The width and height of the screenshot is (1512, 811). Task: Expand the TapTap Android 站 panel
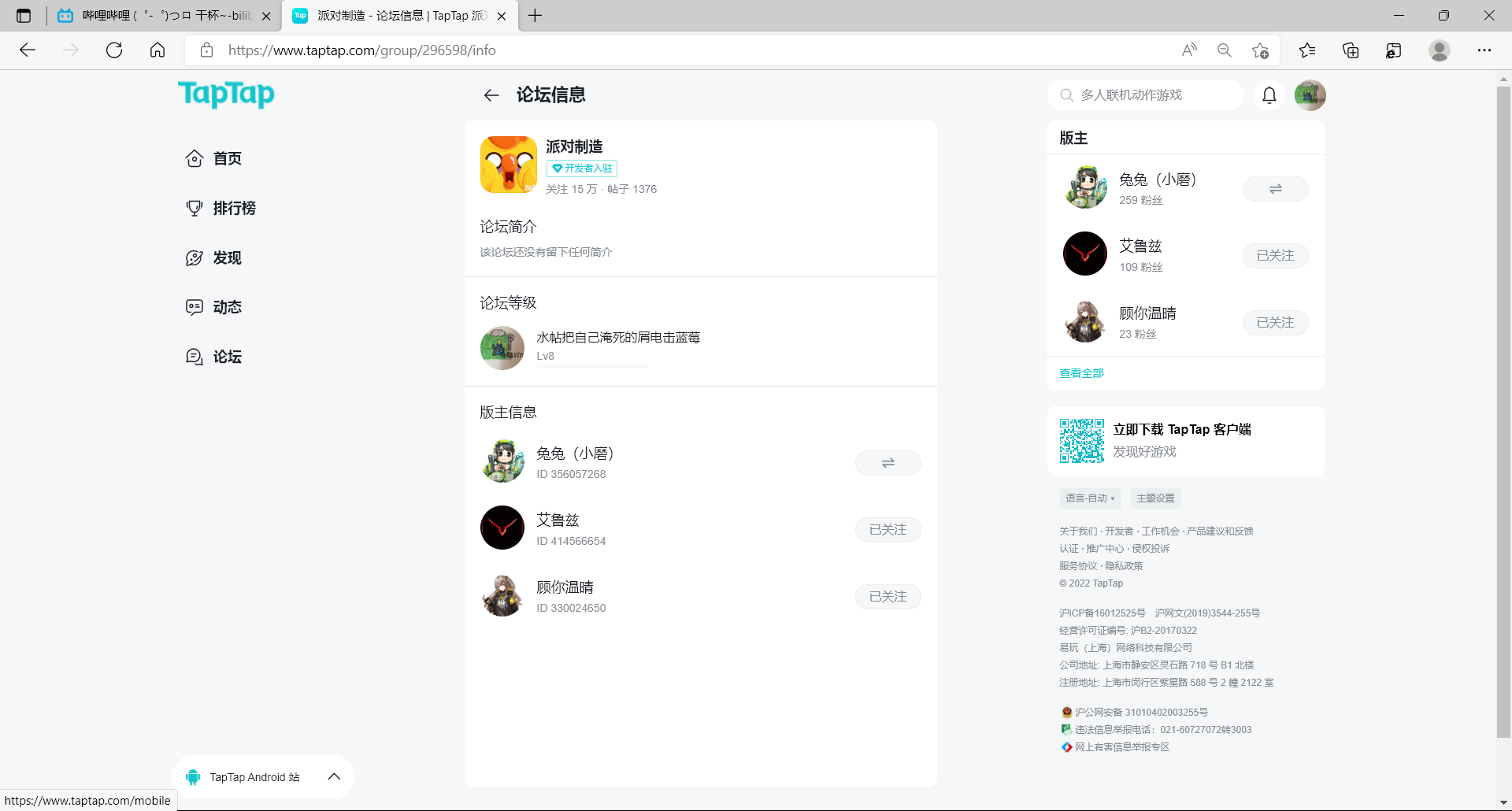point(334,776)
